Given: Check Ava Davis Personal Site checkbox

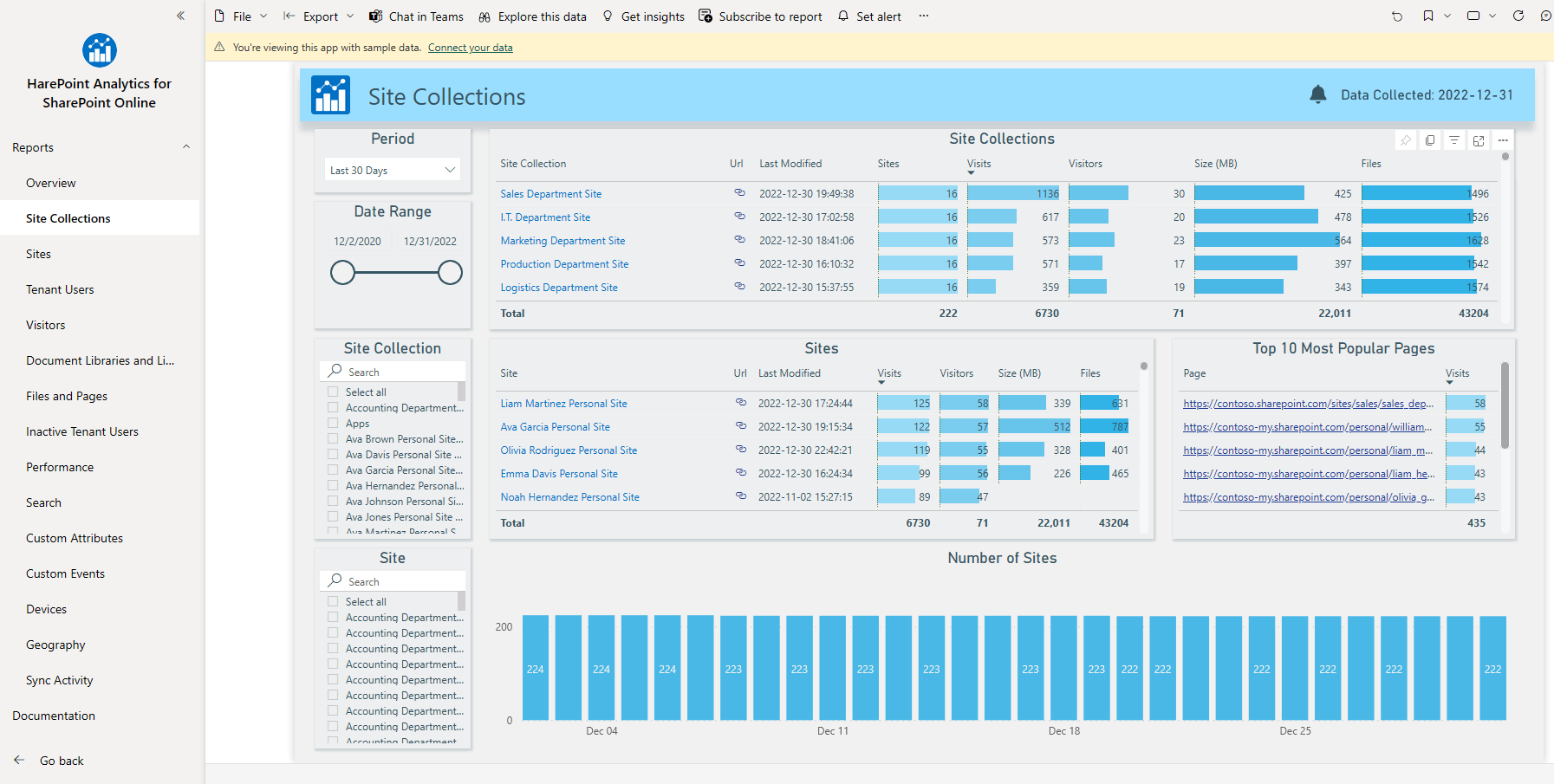Looking at the screenshot, I should tap(333, 454).
